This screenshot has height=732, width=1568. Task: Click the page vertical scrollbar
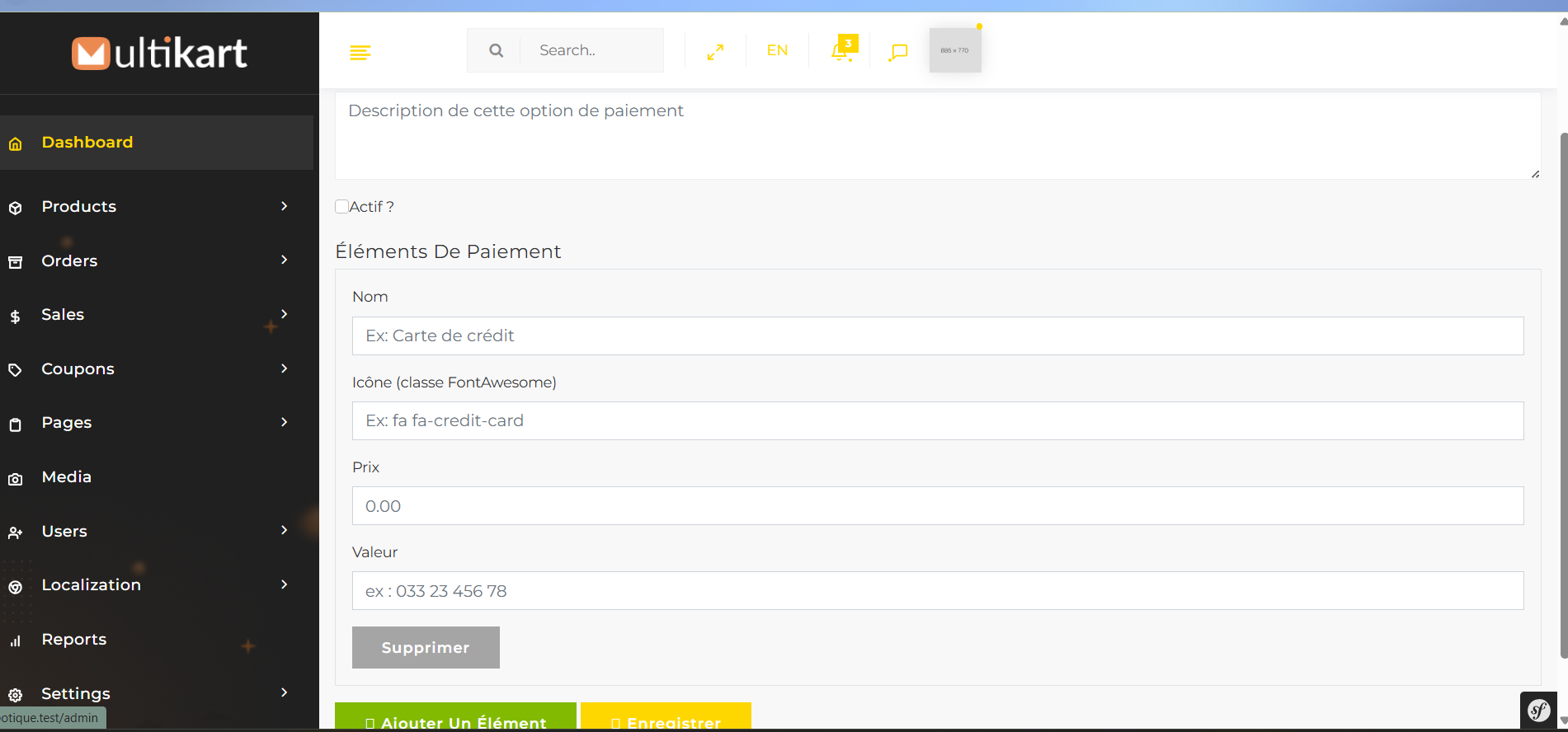click(x=1563, y=396)
